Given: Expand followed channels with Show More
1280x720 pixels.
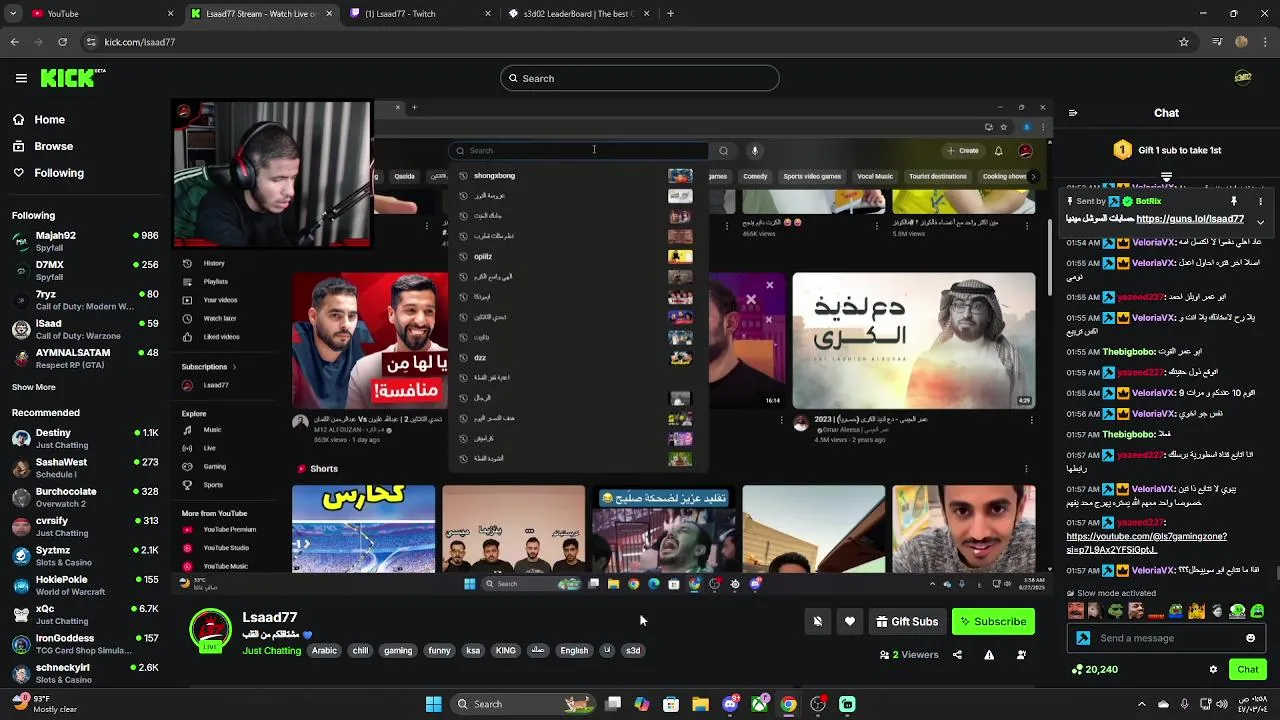Looking at the screenshot, I should [x=34, y=387].
